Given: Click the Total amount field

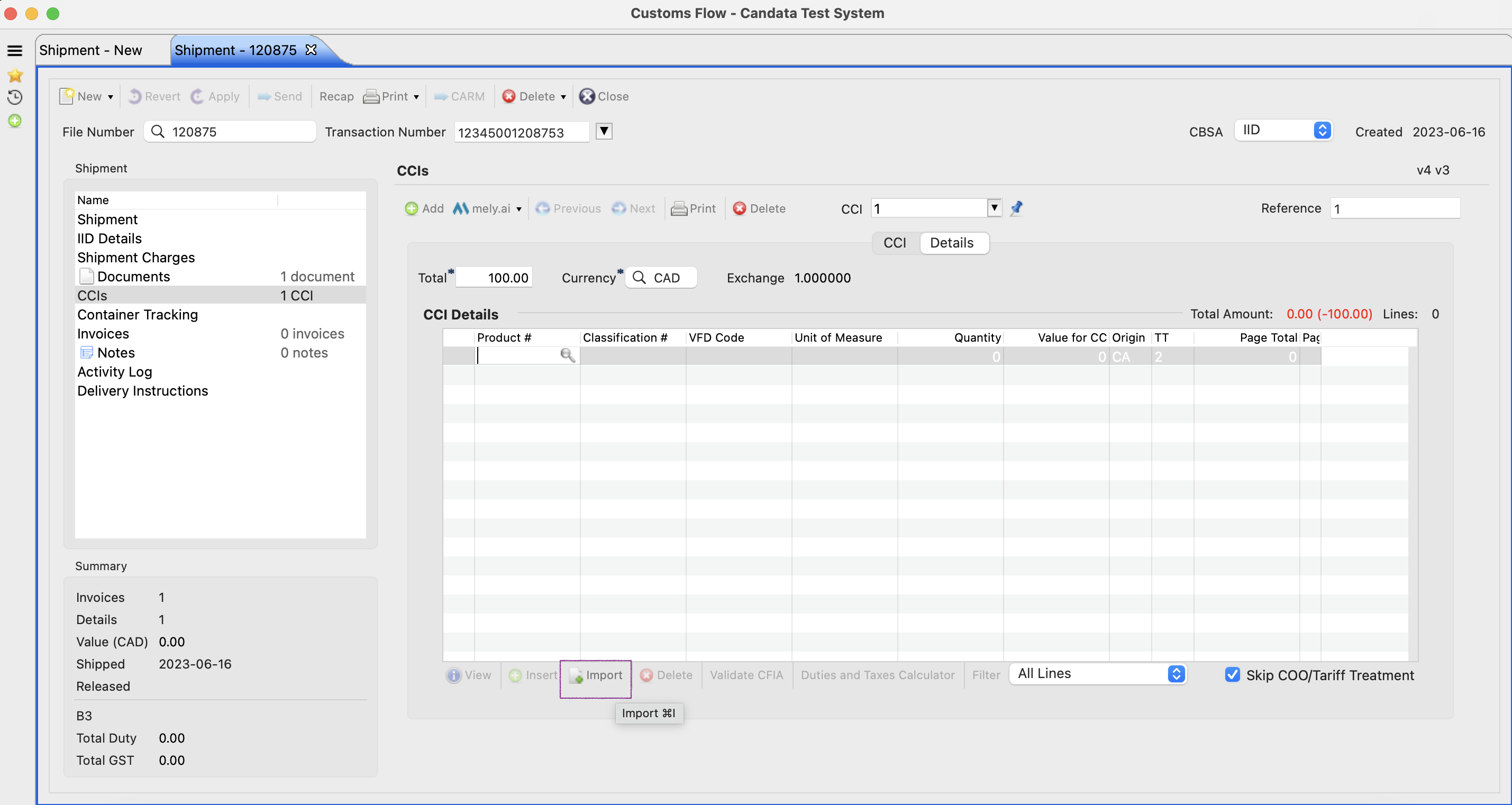Looking at the screenshot, I should click(x=494, y=278).
